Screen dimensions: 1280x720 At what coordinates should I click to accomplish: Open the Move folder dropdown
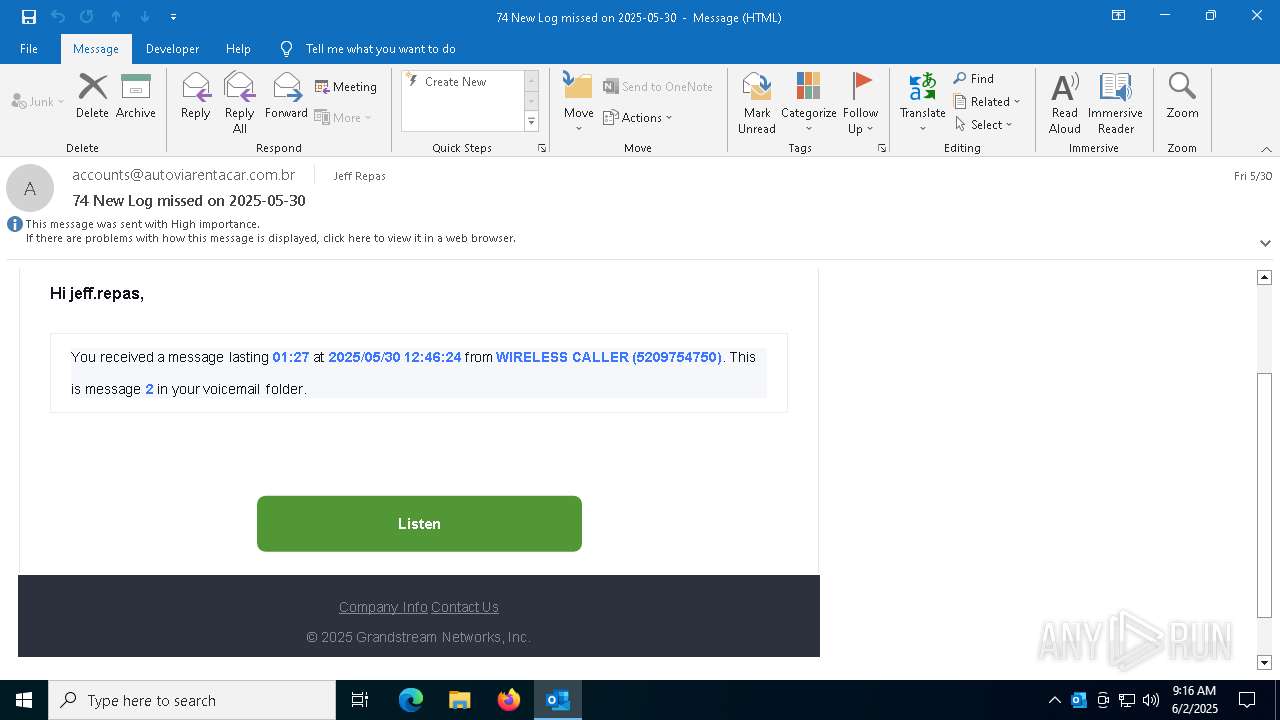[578, 103]
